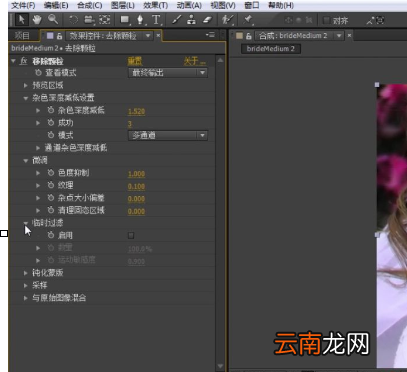Toggle stopwatch for 纹理

51,185
